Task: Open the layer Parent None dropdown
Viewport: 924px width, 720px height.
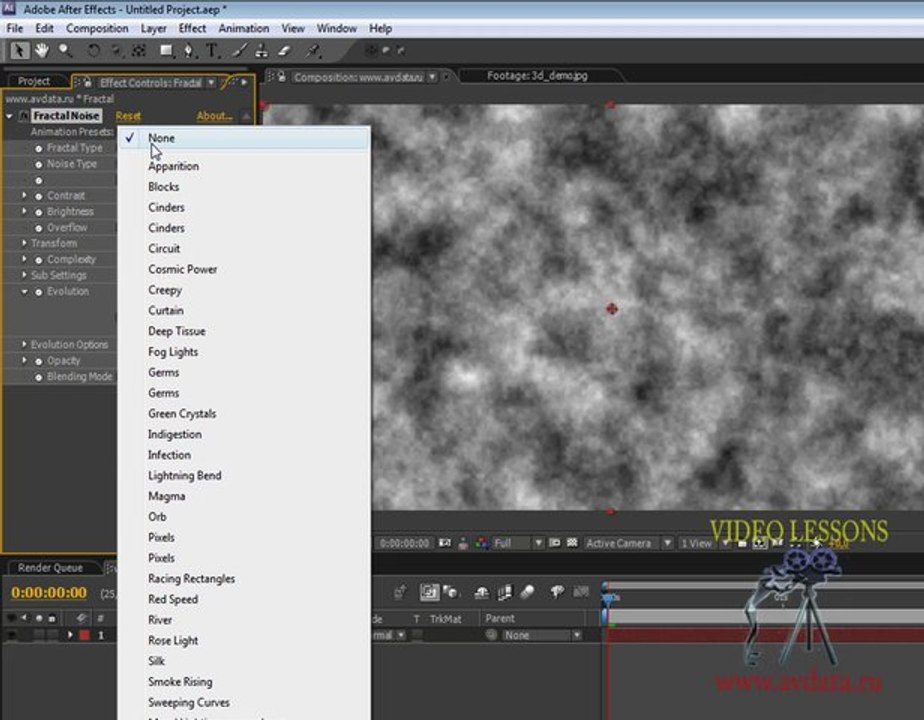Action: 542,635
